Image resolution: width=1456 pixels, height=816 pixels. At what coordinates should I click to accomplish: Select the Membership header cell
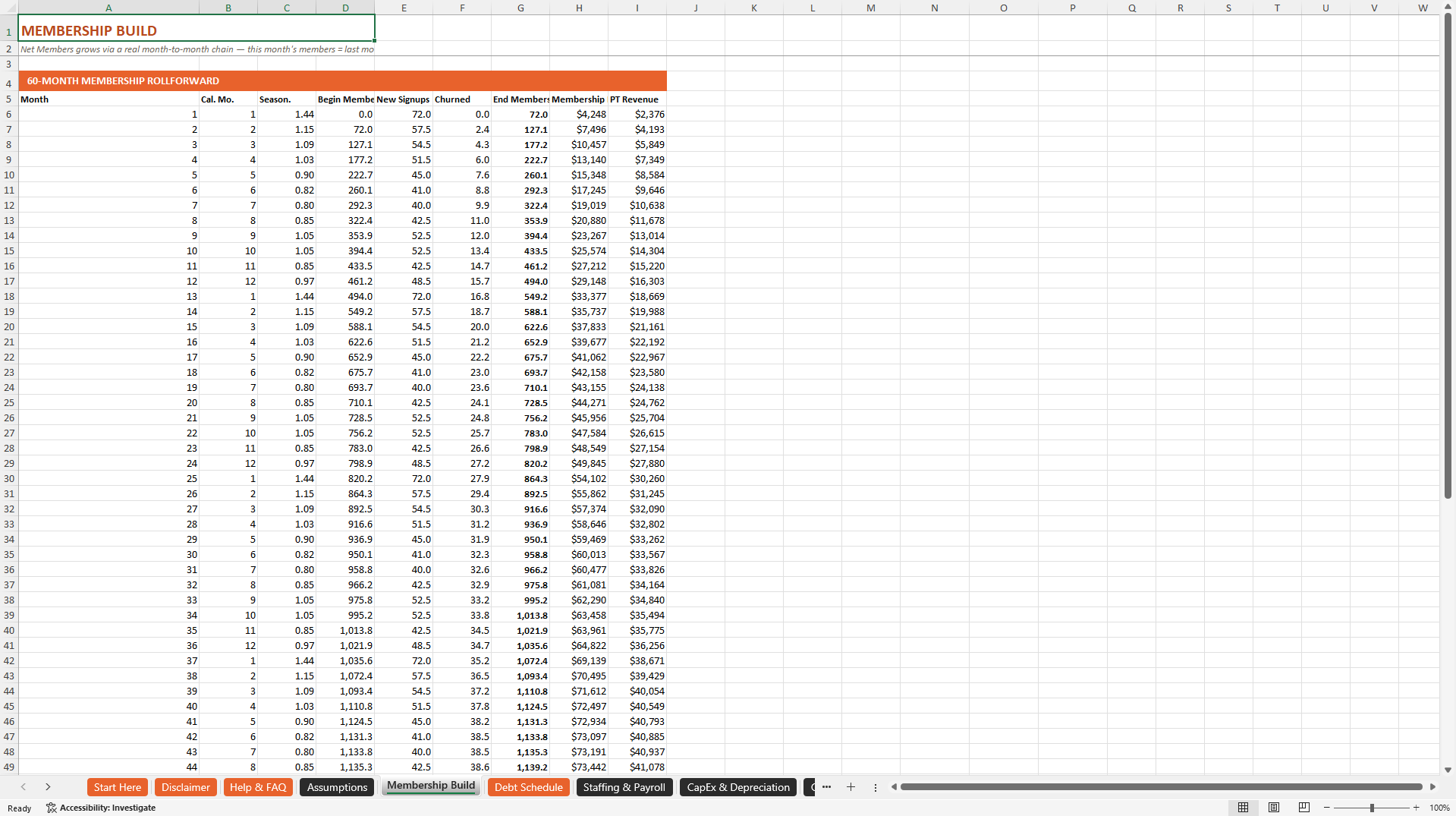click(579, 99)
